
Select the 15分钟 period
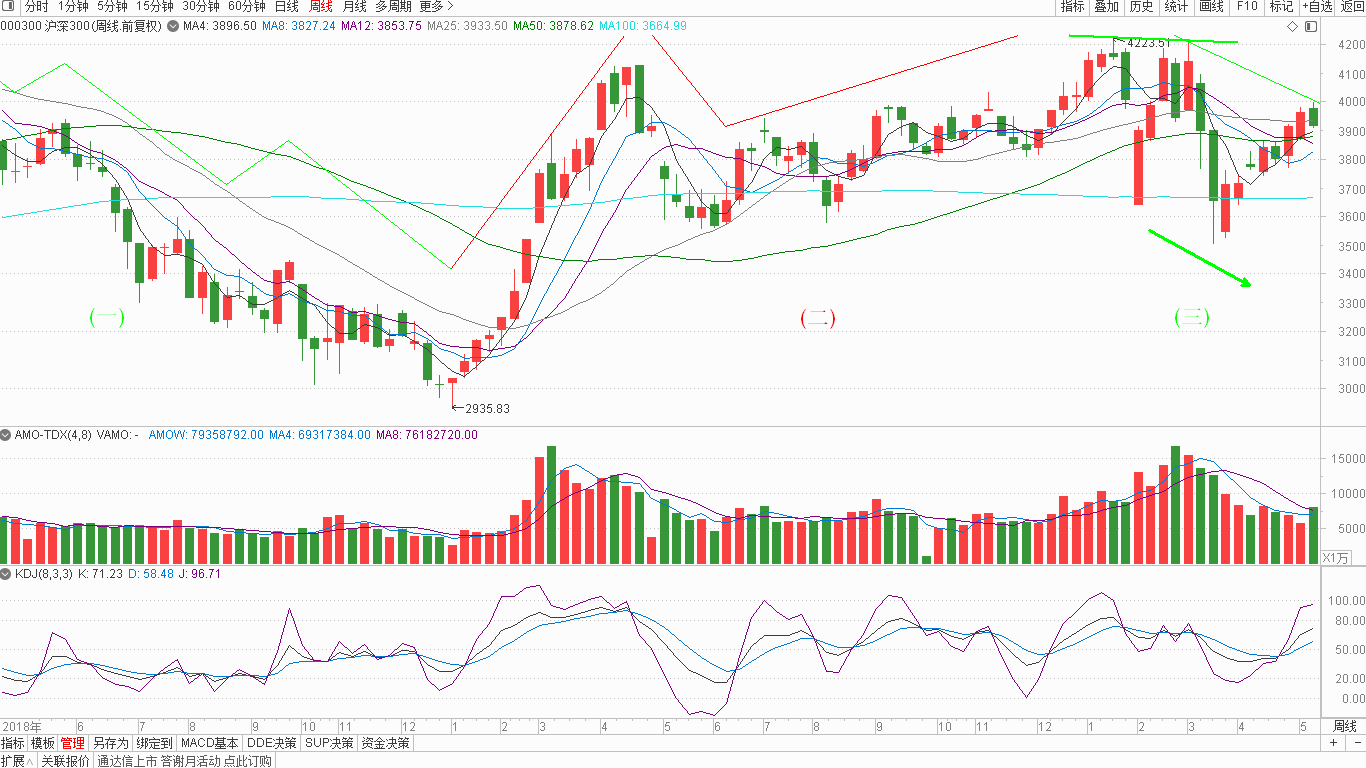pos(154,6)
